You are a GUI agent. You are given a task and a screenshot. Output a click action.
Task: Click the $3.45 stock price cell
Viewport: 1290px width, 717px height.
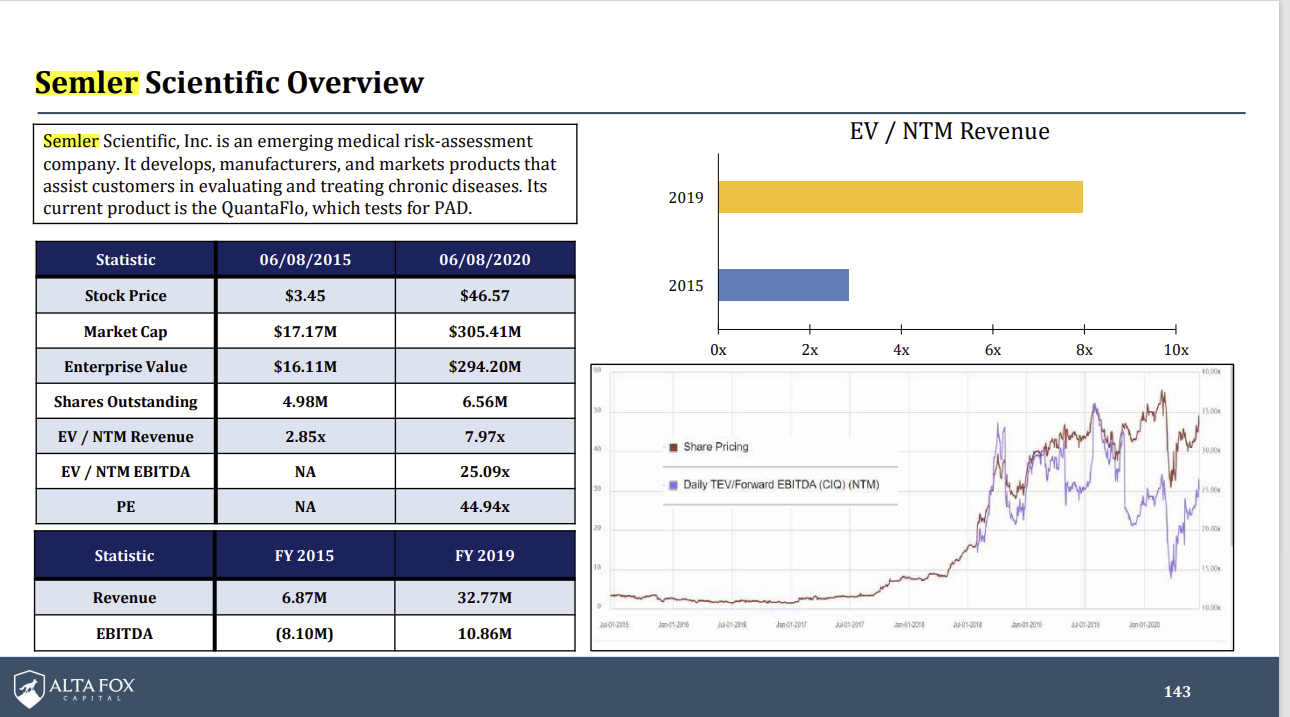tap(305, 296)
